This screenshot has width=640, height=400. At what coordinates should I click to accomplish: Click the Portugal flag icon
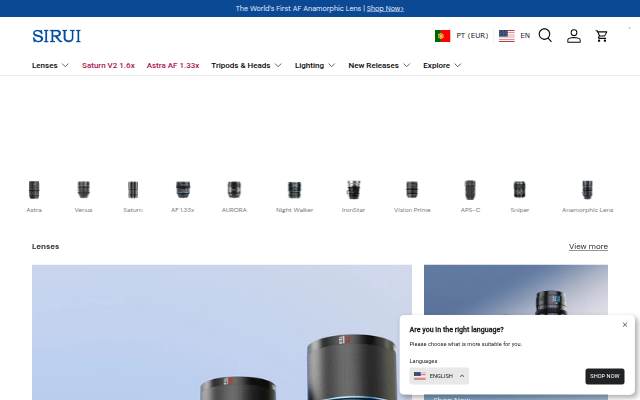[x=442, y=36]
